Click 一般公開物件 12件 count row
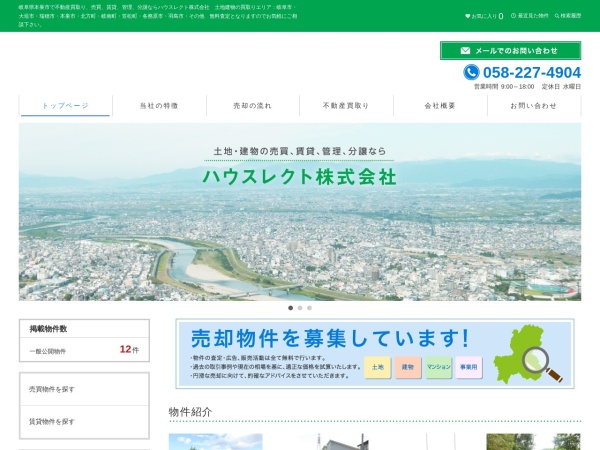The height and width of the screenshot is (450, 600). pos(84,350)
